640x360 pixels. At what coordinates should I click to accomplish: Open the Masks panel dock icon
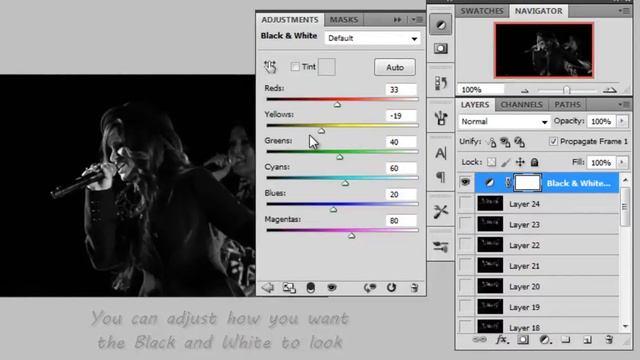point(441,49)
